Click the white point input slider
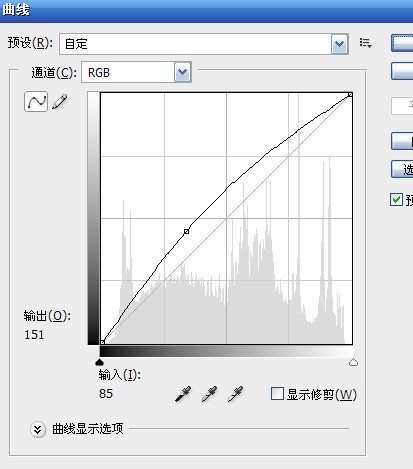The height and width of the screenshot is (469, 413). coord(353,362)
